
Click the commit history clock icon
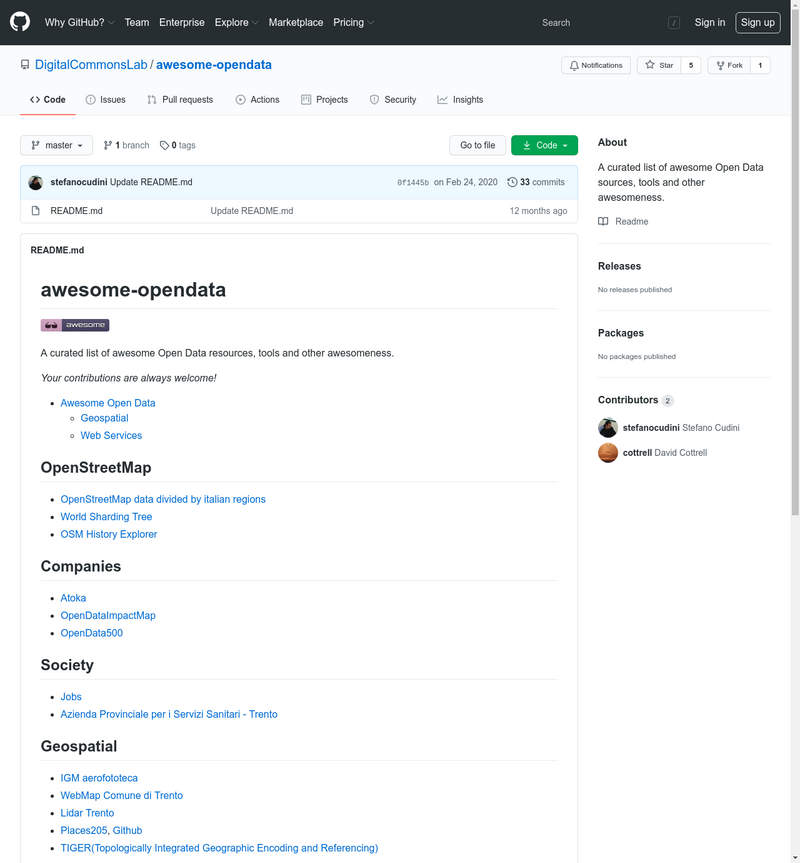pos(512,182)
